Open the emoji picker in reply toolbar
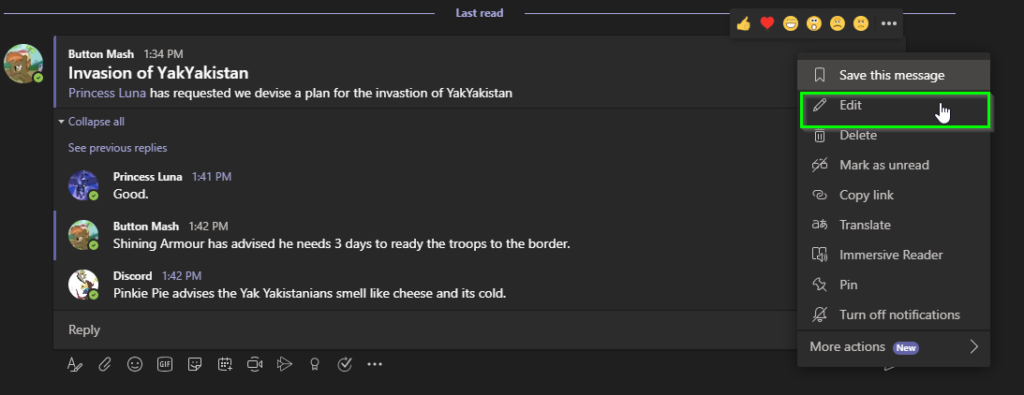Viewport: 1024px width, 395px height. (x=135, y=364)
